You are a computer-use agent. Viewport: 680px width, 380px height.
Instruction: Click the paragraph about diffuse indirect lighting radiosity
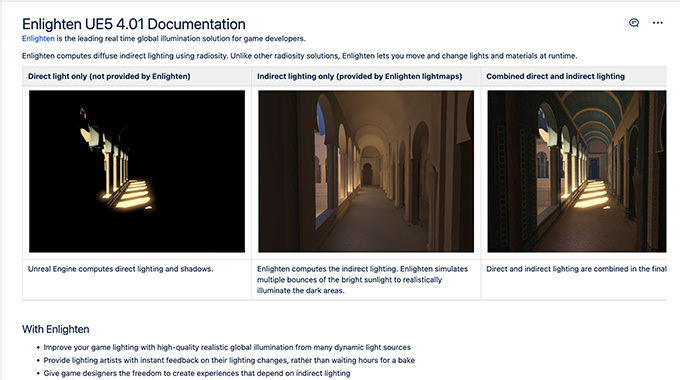click(x=300, y=56)
